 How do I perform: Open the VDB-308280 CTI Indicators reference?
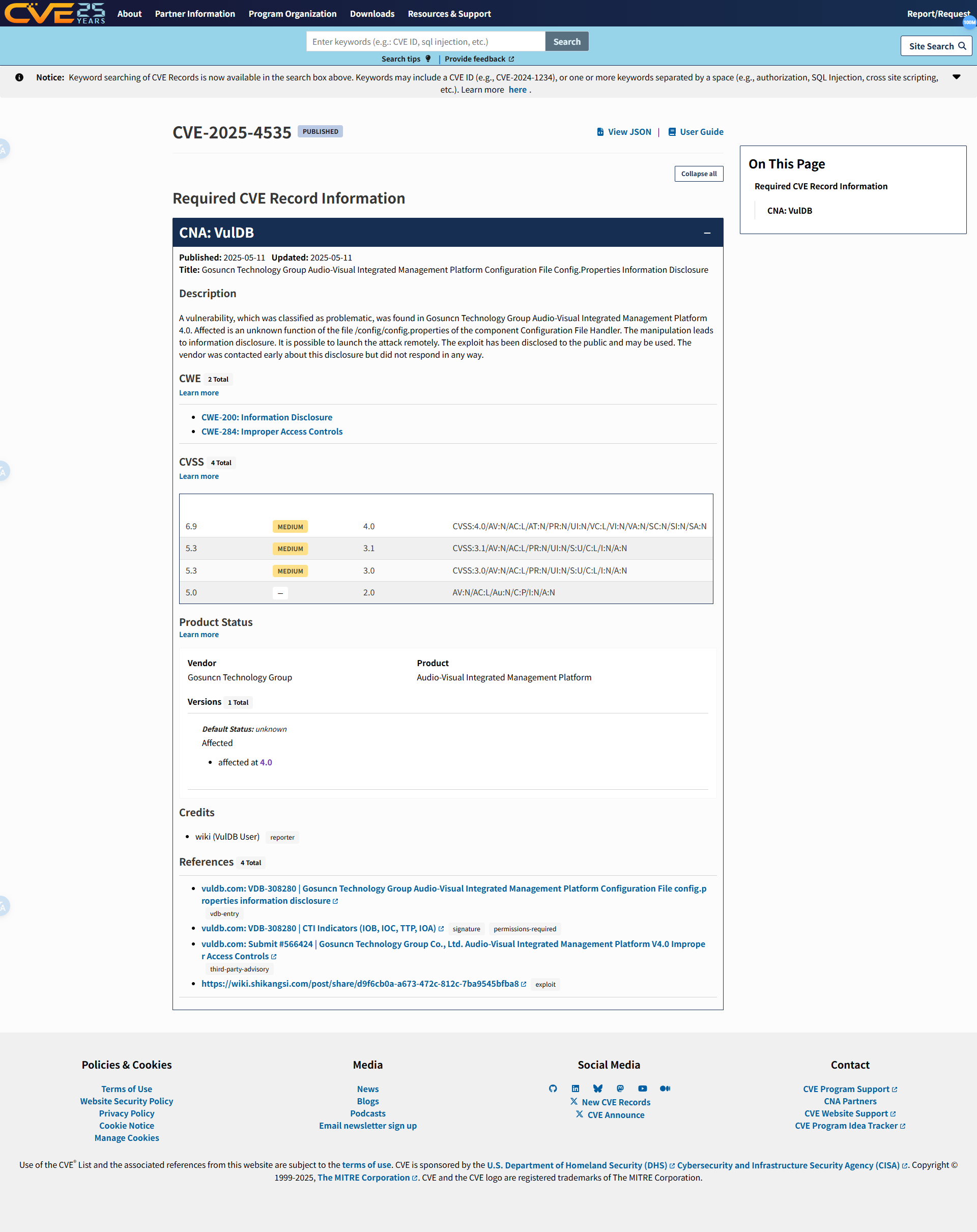[322, 928]
